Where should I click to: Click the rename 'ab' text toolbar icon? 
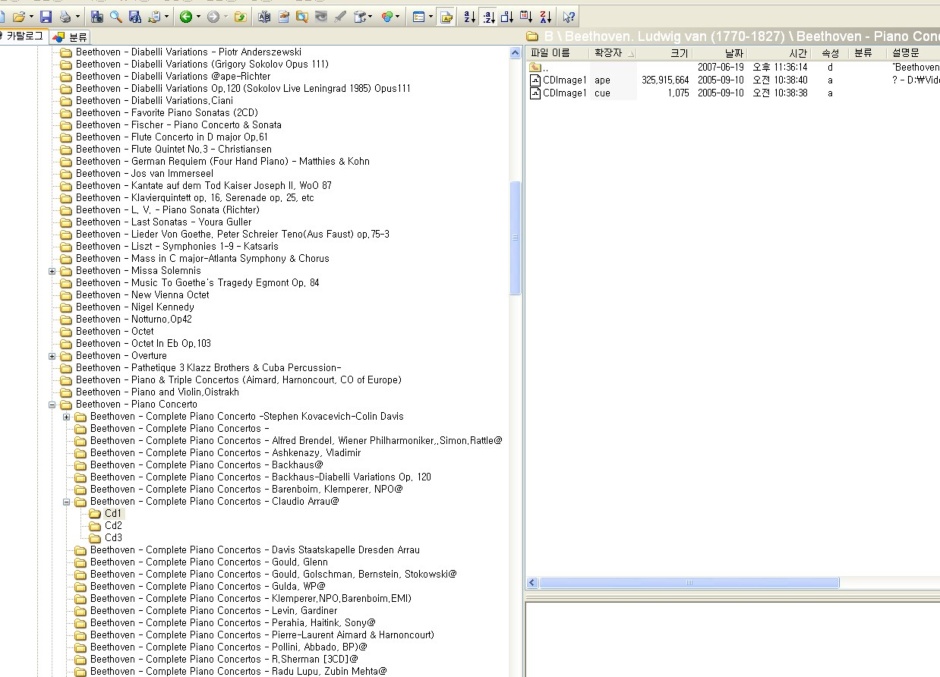[264, 17]
